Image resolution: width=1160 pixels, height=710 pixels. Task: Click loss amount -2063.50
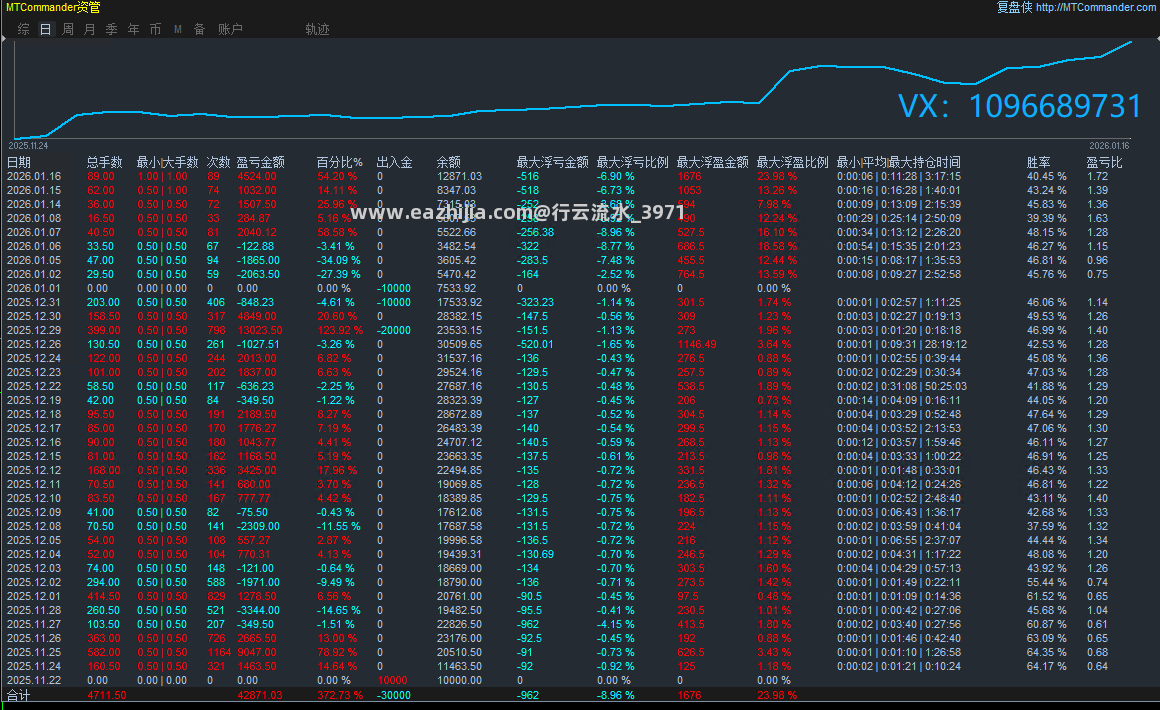tap(258, 274)
